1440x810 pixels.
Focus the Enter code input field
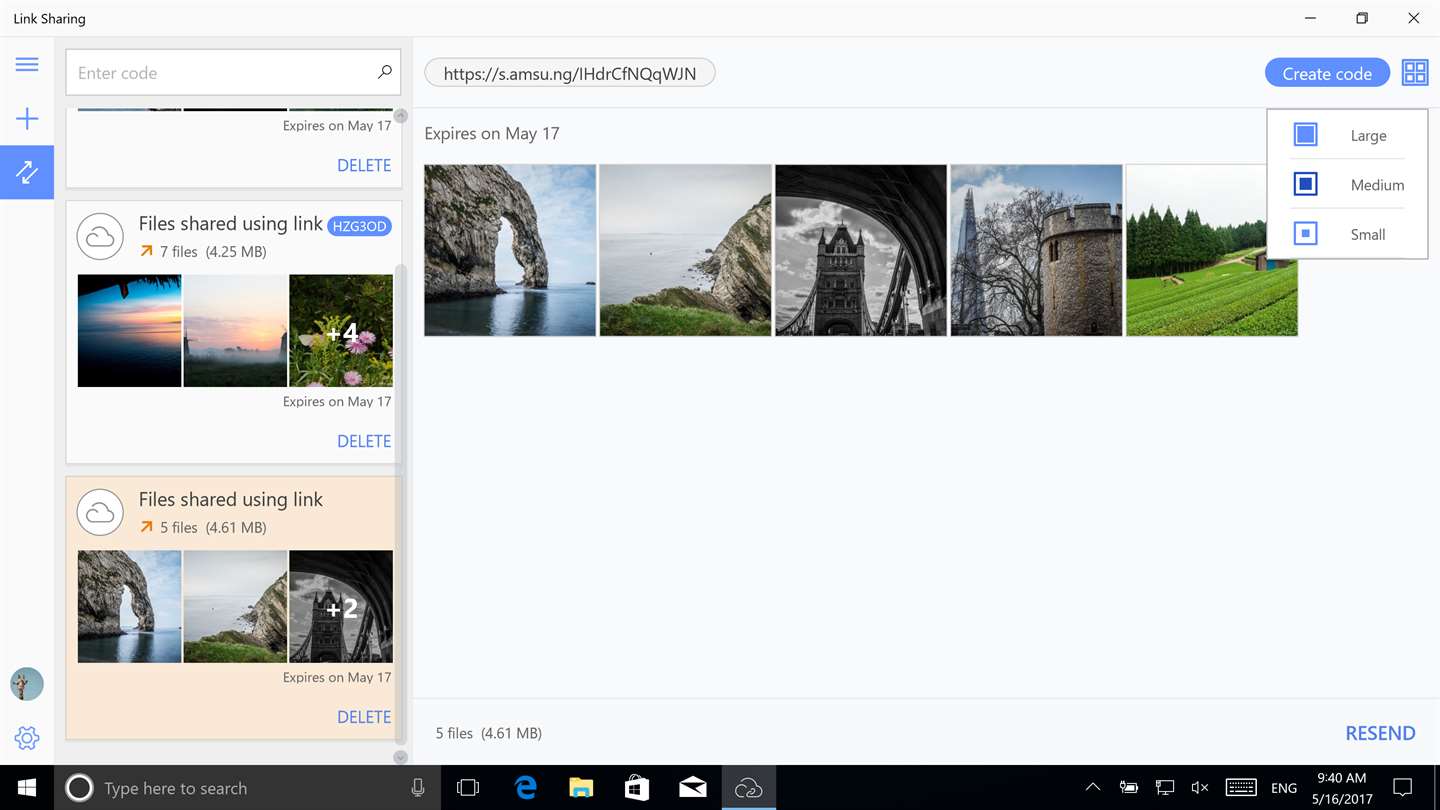[222, 72]
